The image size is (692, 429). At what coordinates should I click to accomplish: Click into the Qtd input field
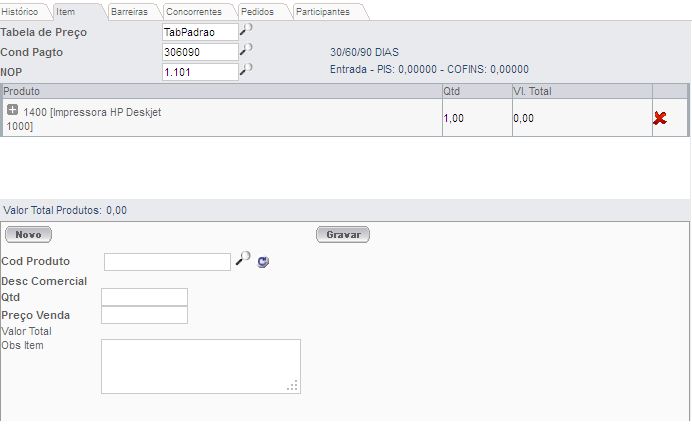click(x=144, y=297)
